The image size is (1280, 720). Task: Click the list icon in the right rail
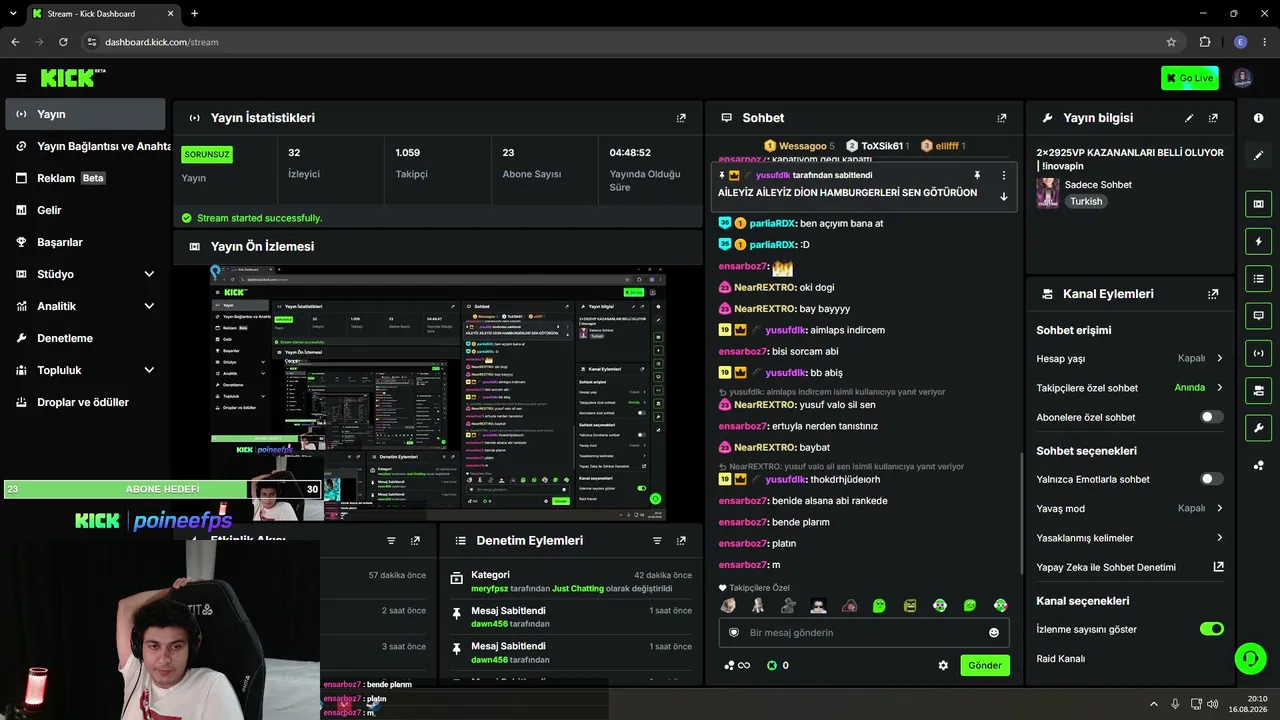tap(1258, 278)
